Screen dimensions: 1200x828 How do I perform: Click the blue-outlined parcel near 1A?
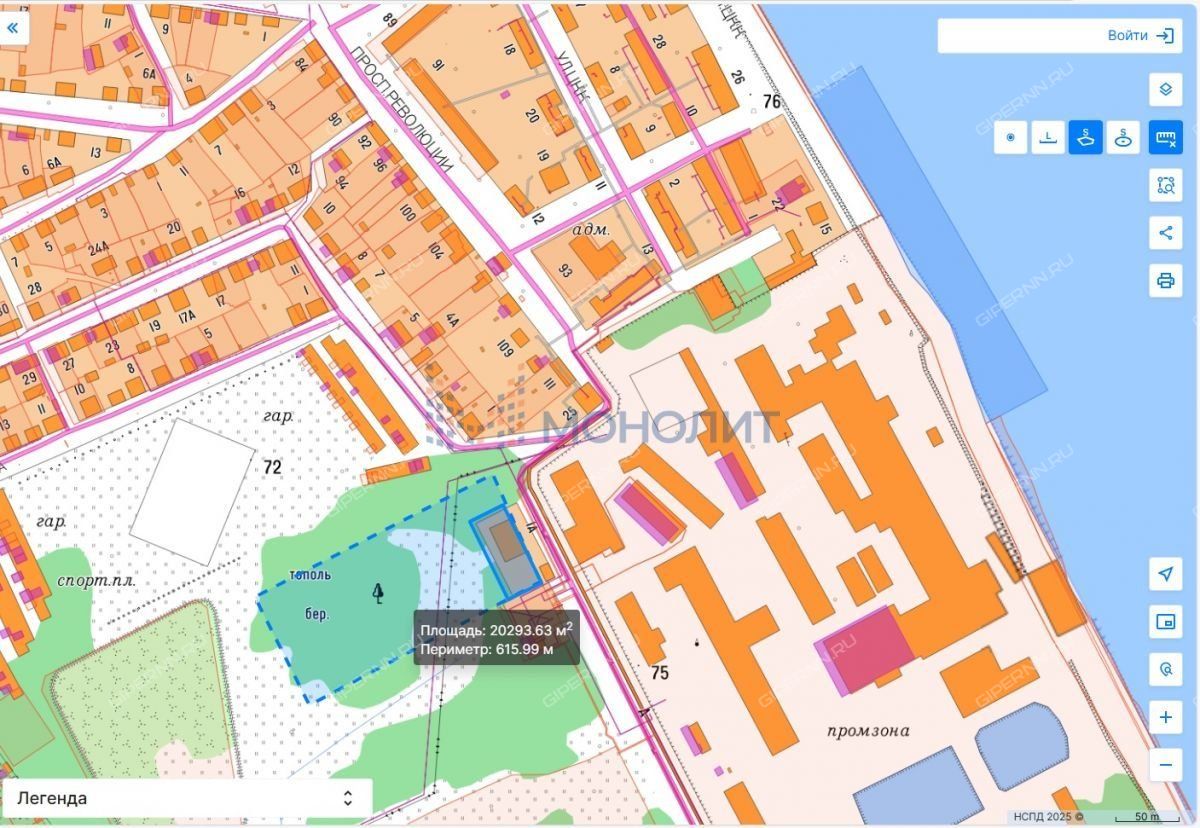click(x=506, y=551)
